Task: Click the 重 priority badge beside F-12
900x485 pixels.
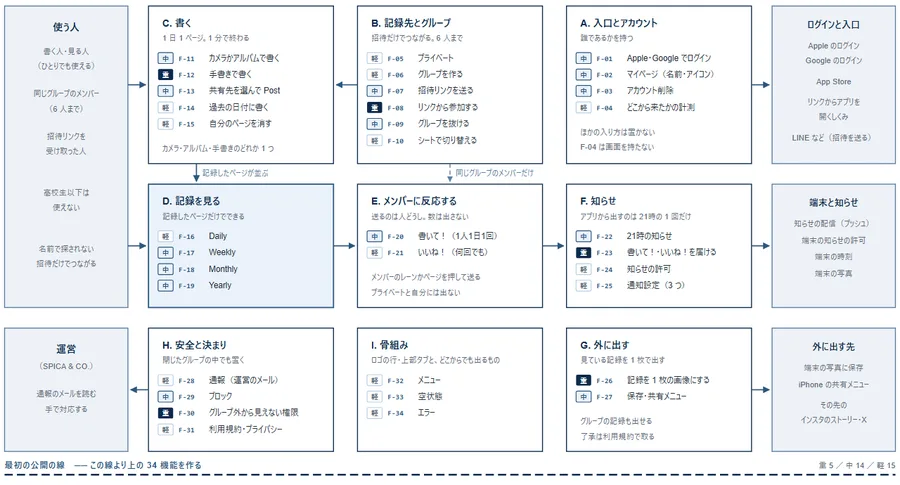Action: [x=165, y=75]
